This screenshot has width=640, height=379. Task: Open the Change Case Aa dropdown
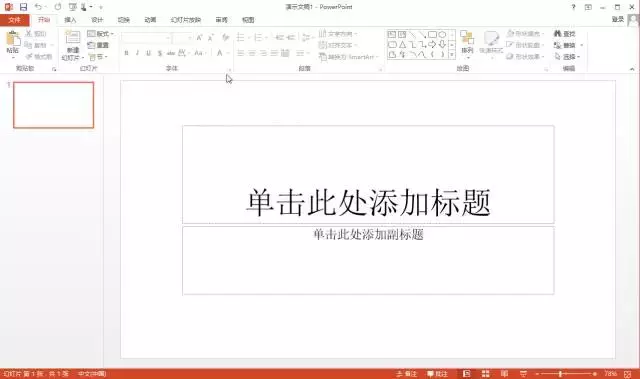coord(200,53)
